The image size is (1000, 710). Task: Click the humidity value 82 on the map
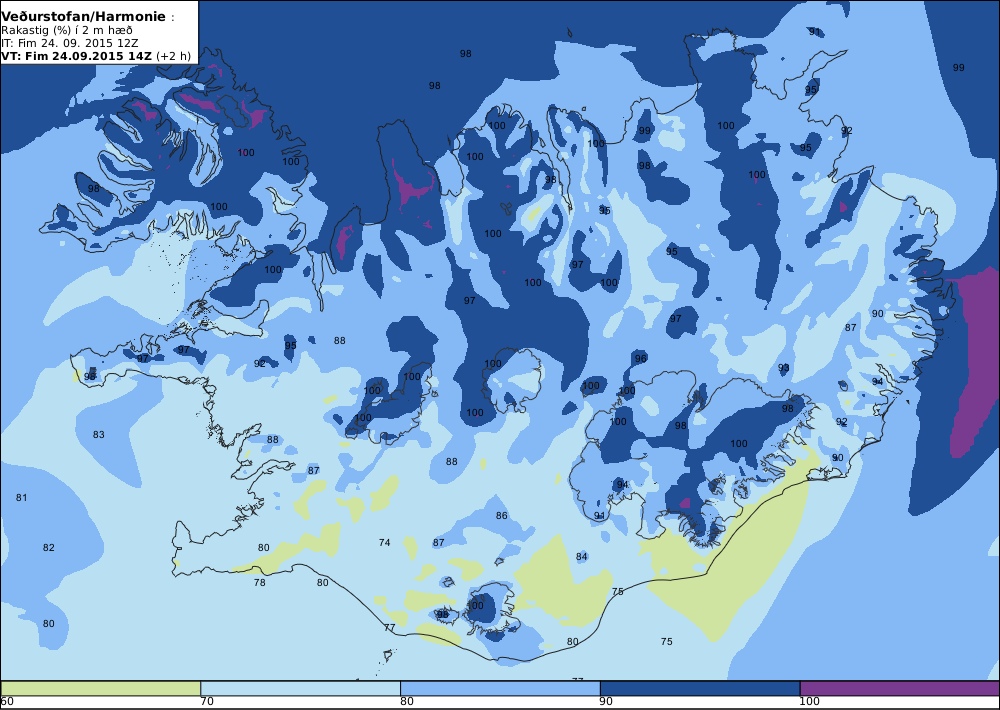point(48,548)
